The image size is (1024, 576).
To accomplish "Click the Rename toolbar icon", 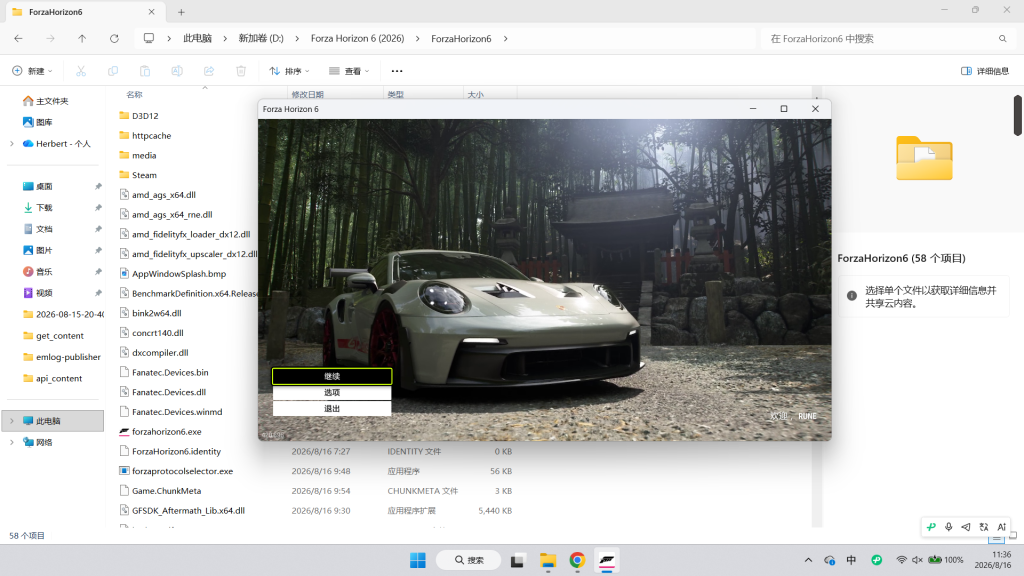I will coord(177,71).
